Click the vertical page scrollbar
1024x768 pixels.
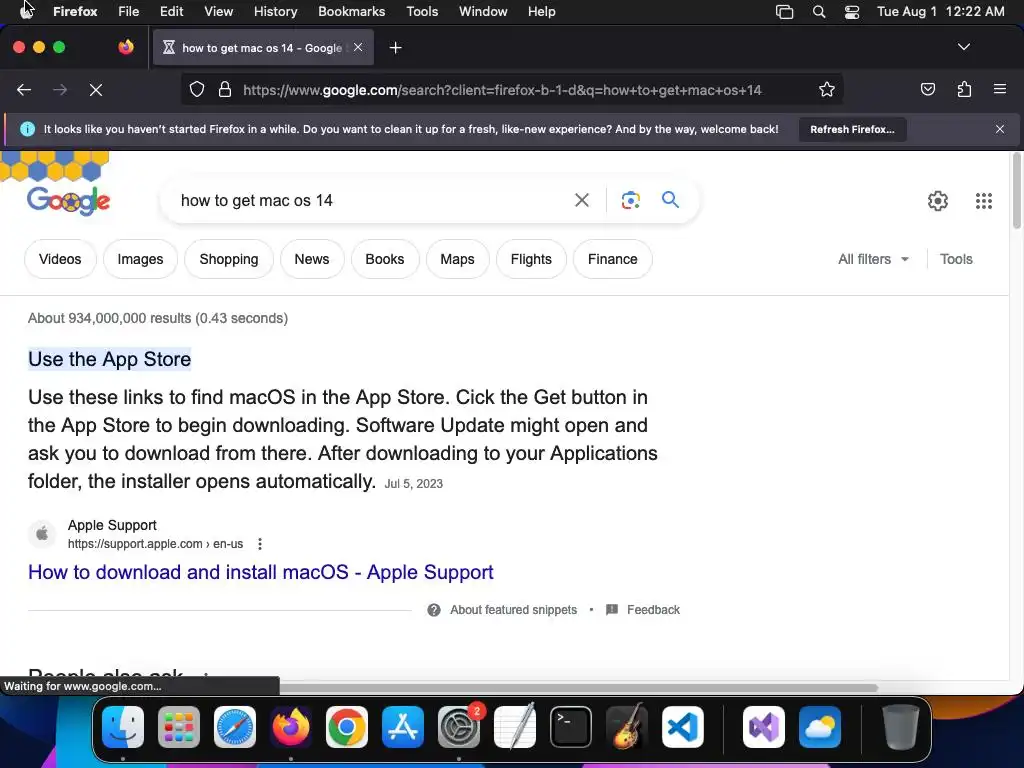tap(1016, 191)
